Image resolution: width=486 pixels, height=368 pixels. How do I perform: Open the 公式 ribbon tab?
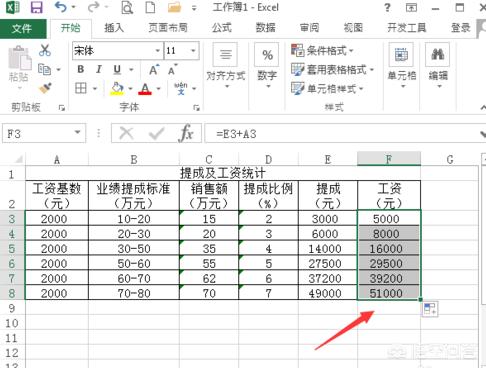pos(222,28)
